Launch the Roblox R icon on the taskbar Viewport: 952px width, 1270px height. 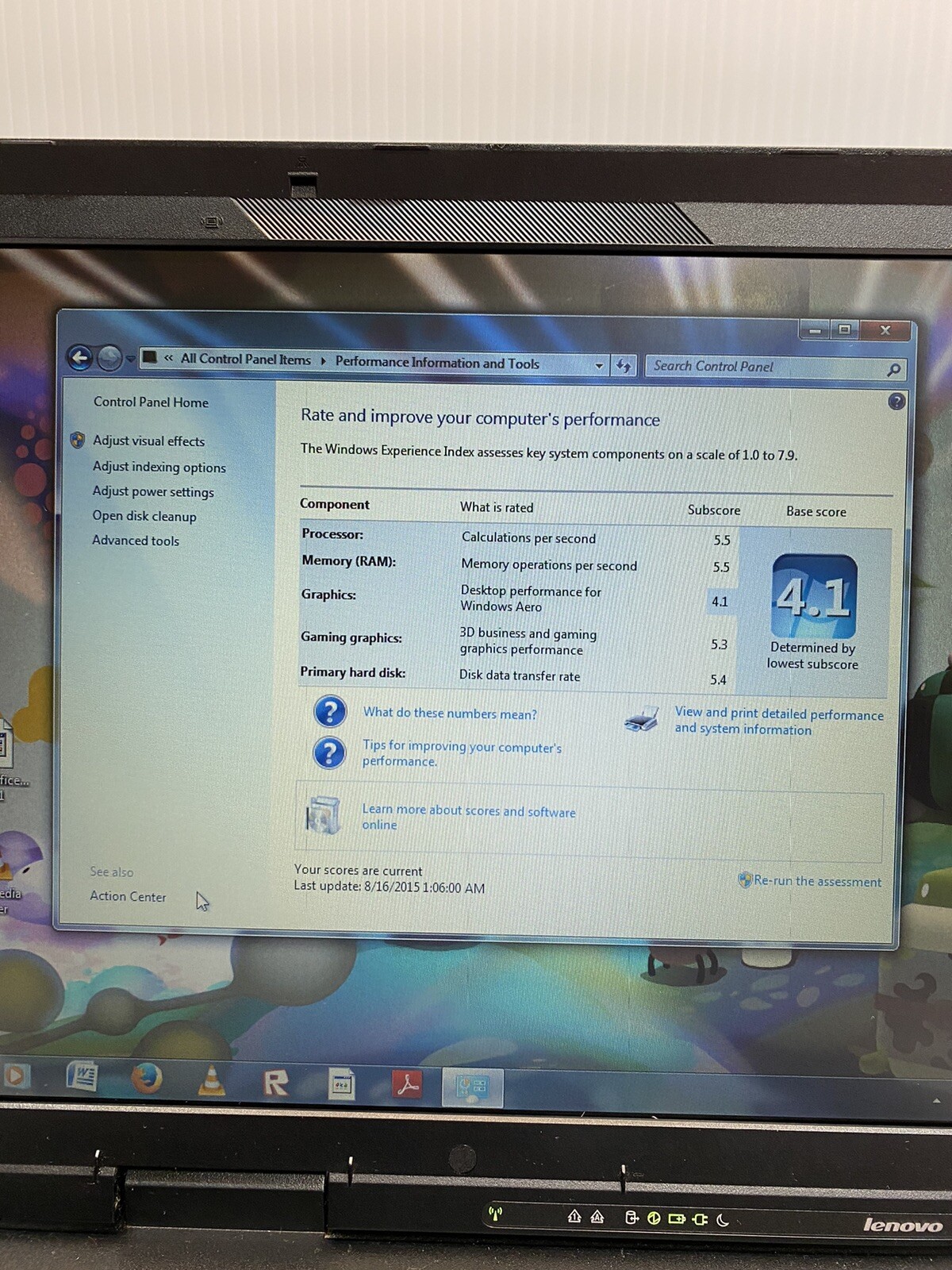click(275, 1083)
